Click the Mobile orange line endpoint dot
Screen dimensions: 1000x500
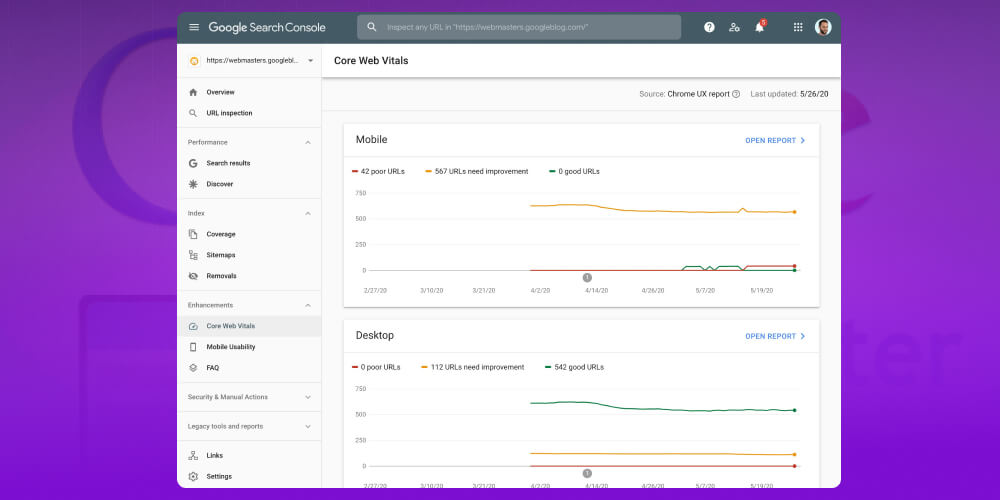(795, 212)
